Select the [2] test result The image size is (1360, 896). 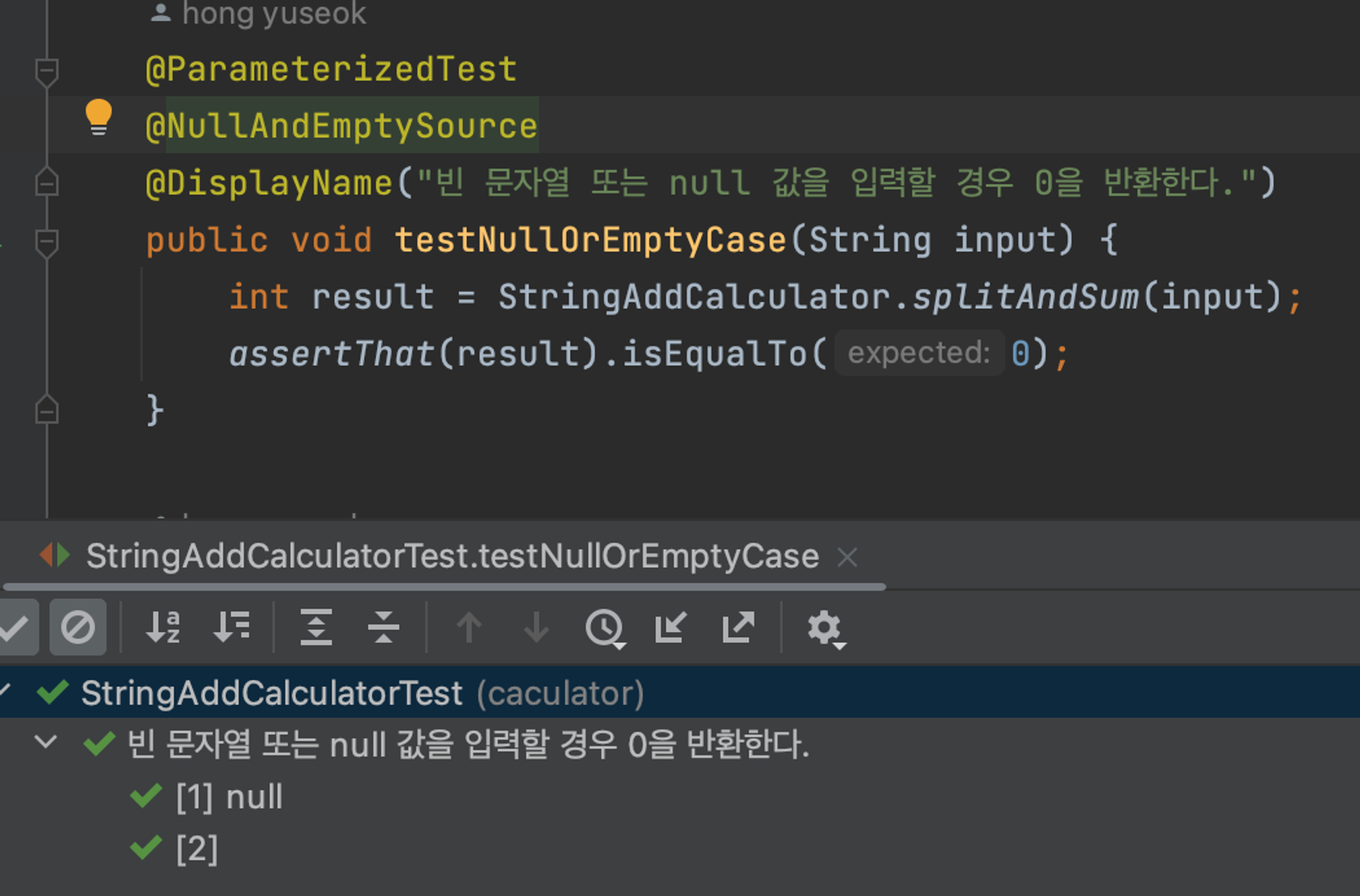click(x=197, y=849)
